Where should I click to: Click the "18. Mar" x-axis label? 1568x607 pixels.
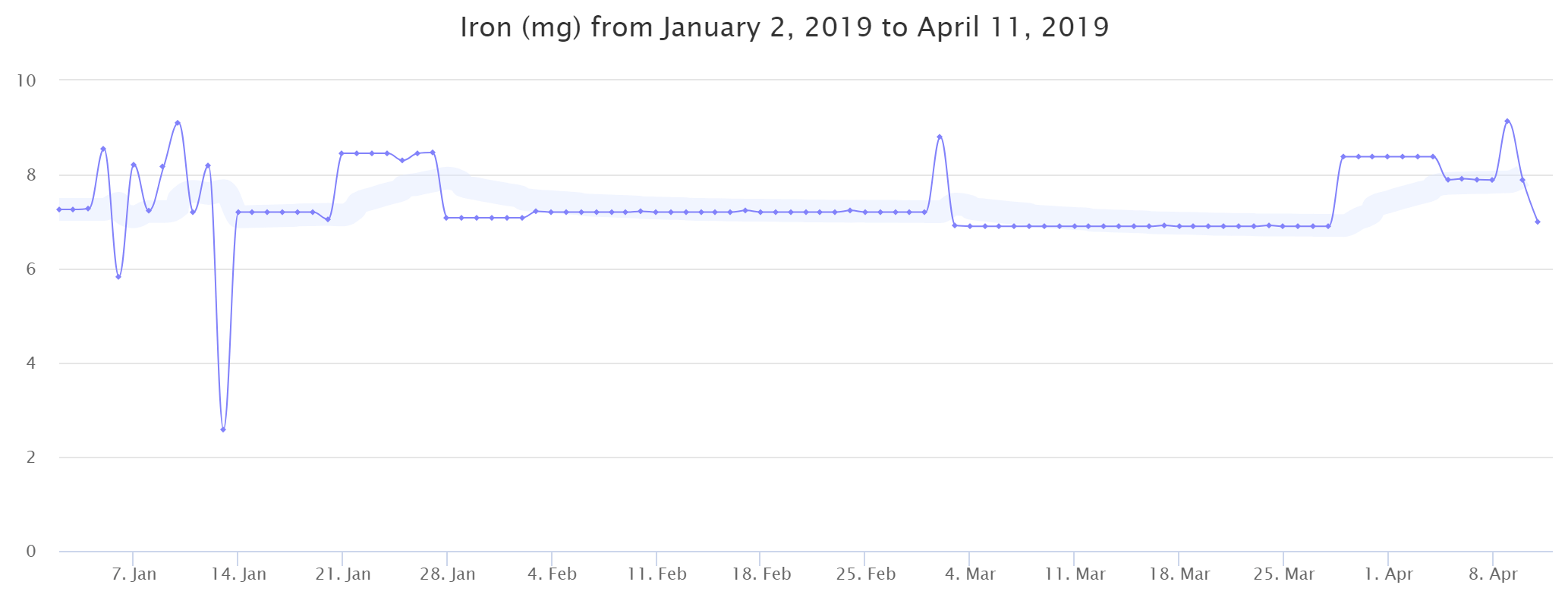[1179, 574]
